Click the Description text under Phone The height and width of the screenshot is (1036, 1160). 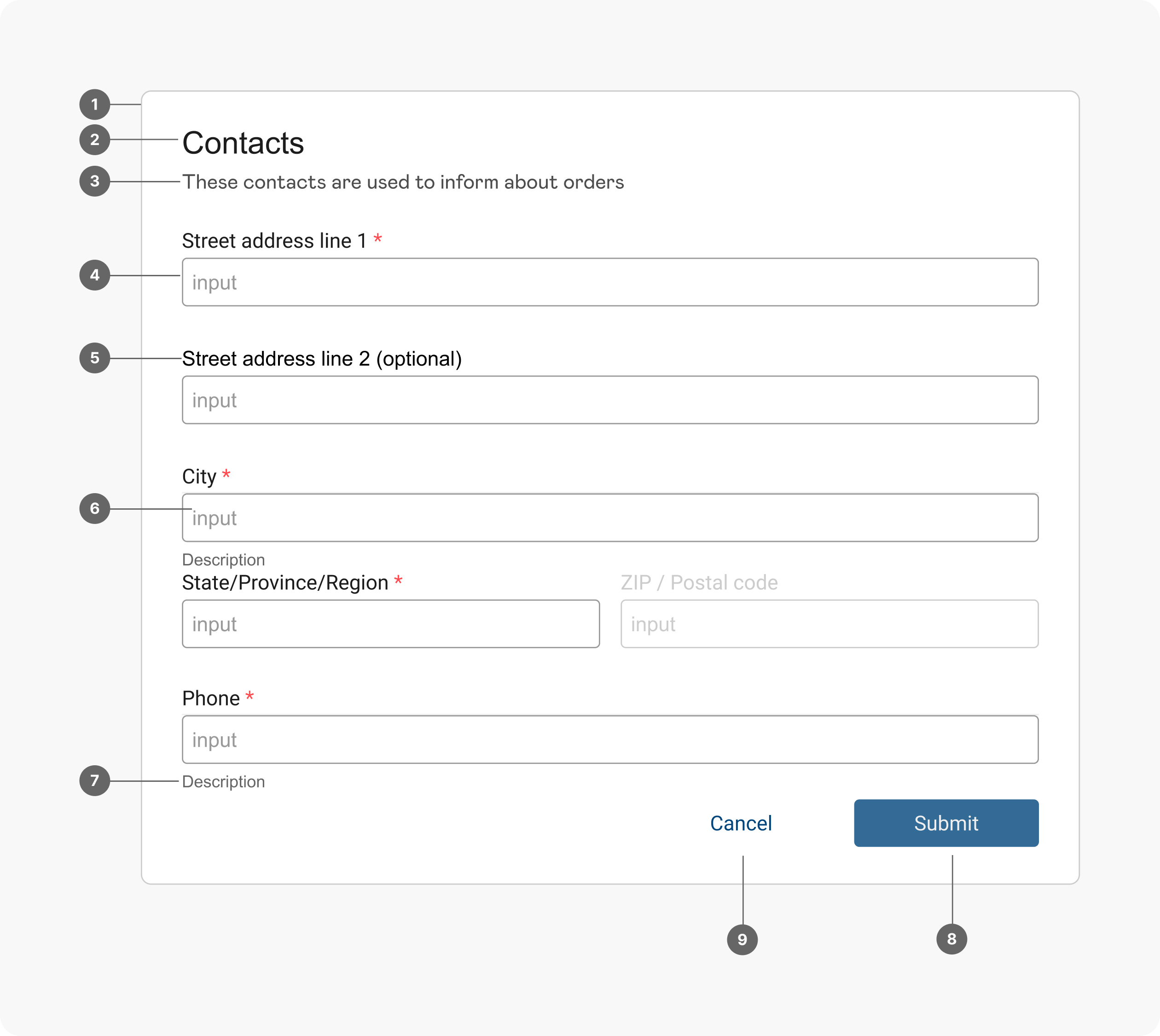pyautogui.click(x=224, y=781)
